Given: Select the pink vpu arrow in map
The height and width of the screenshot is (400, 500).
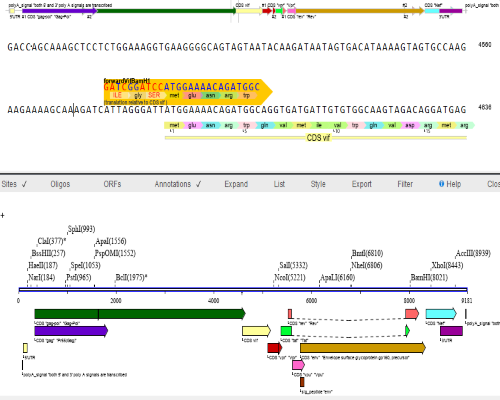Looking at the screenshot, I should point(298,365).
